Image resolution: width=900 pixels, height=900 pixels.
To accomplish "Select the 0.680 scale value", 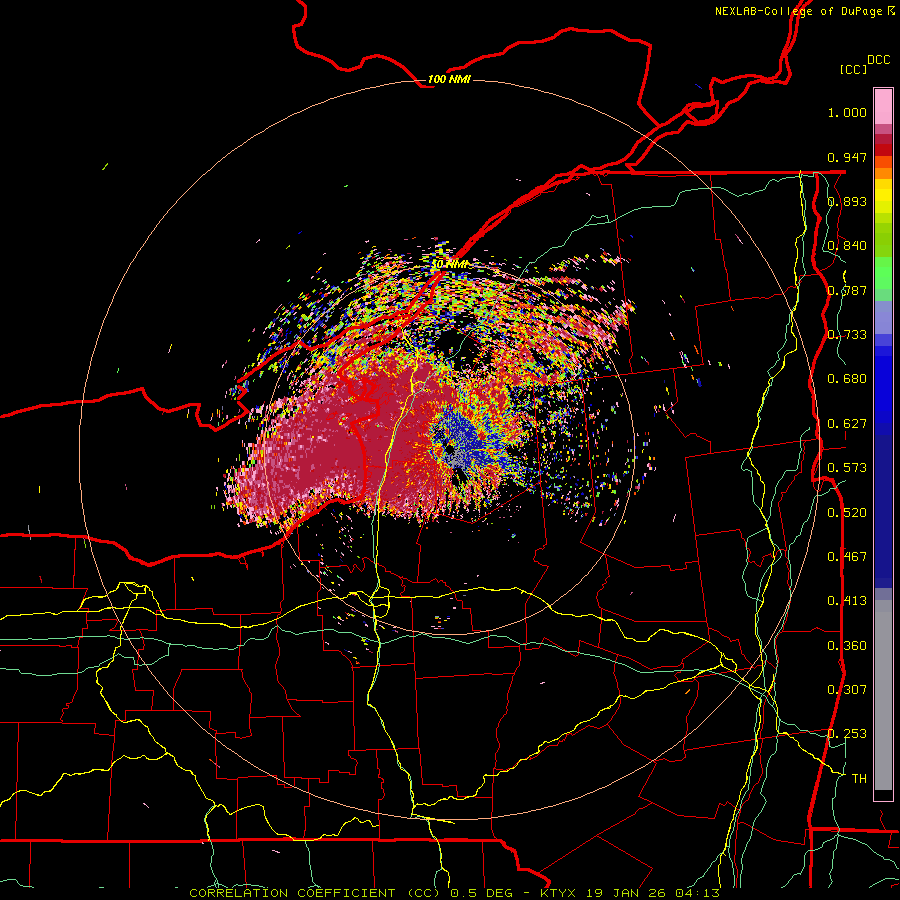I will (x=847, y=379).
